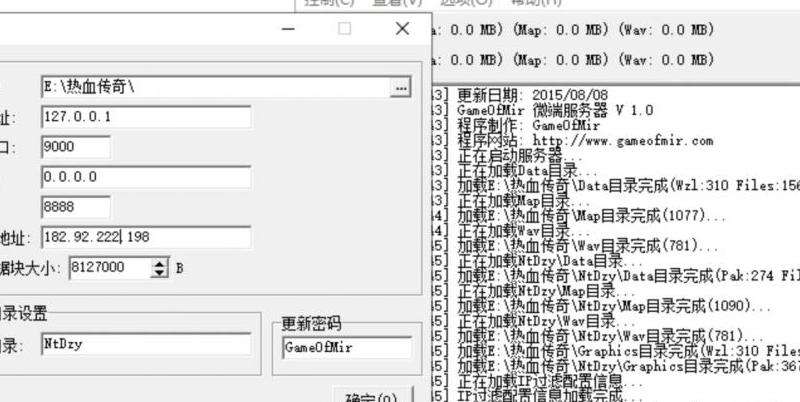Click the GameOfMir update password field
This screenshot has width=800, height=402.
click(346, 348)
